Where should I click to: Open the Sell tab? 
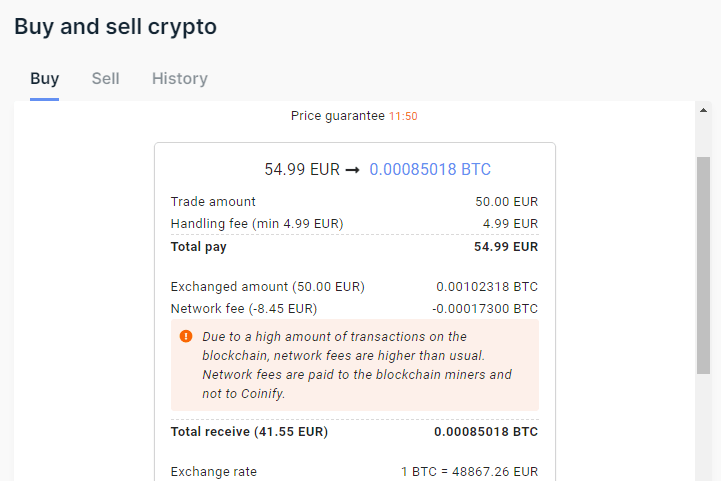pos(105,79)
